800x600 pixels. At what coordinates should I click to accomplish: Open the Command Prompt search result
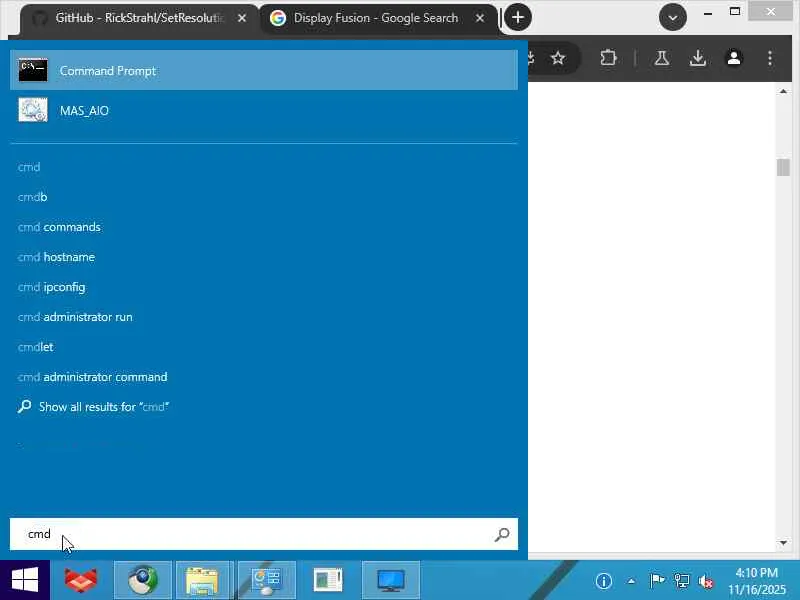point(264,70)
